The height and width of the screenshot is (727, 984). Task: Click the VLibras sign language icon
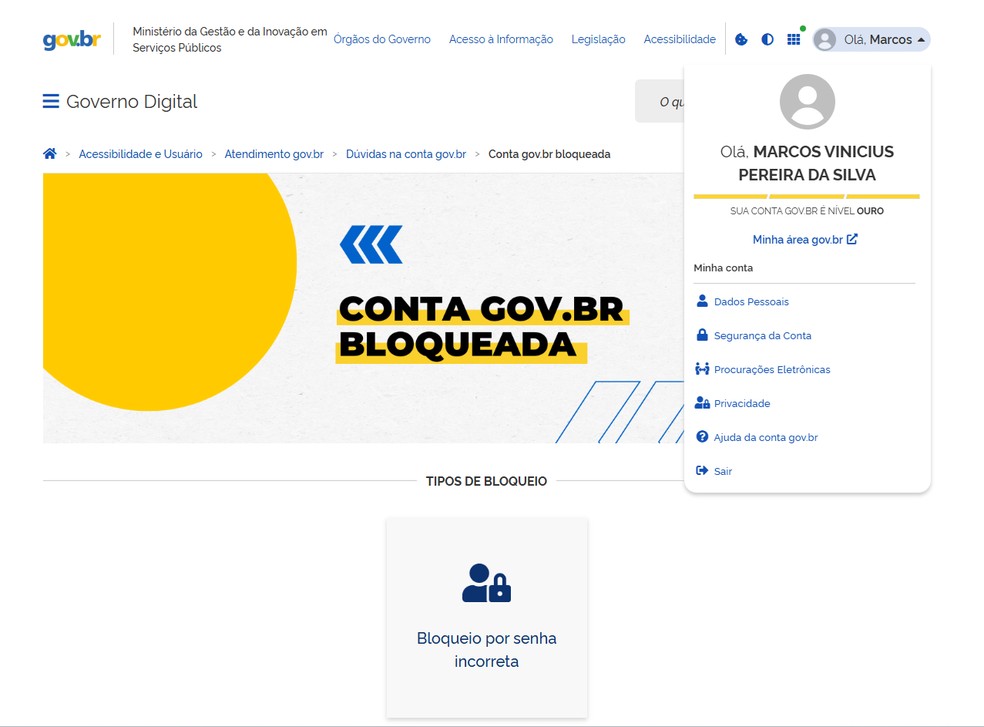(x=740, y=39)
